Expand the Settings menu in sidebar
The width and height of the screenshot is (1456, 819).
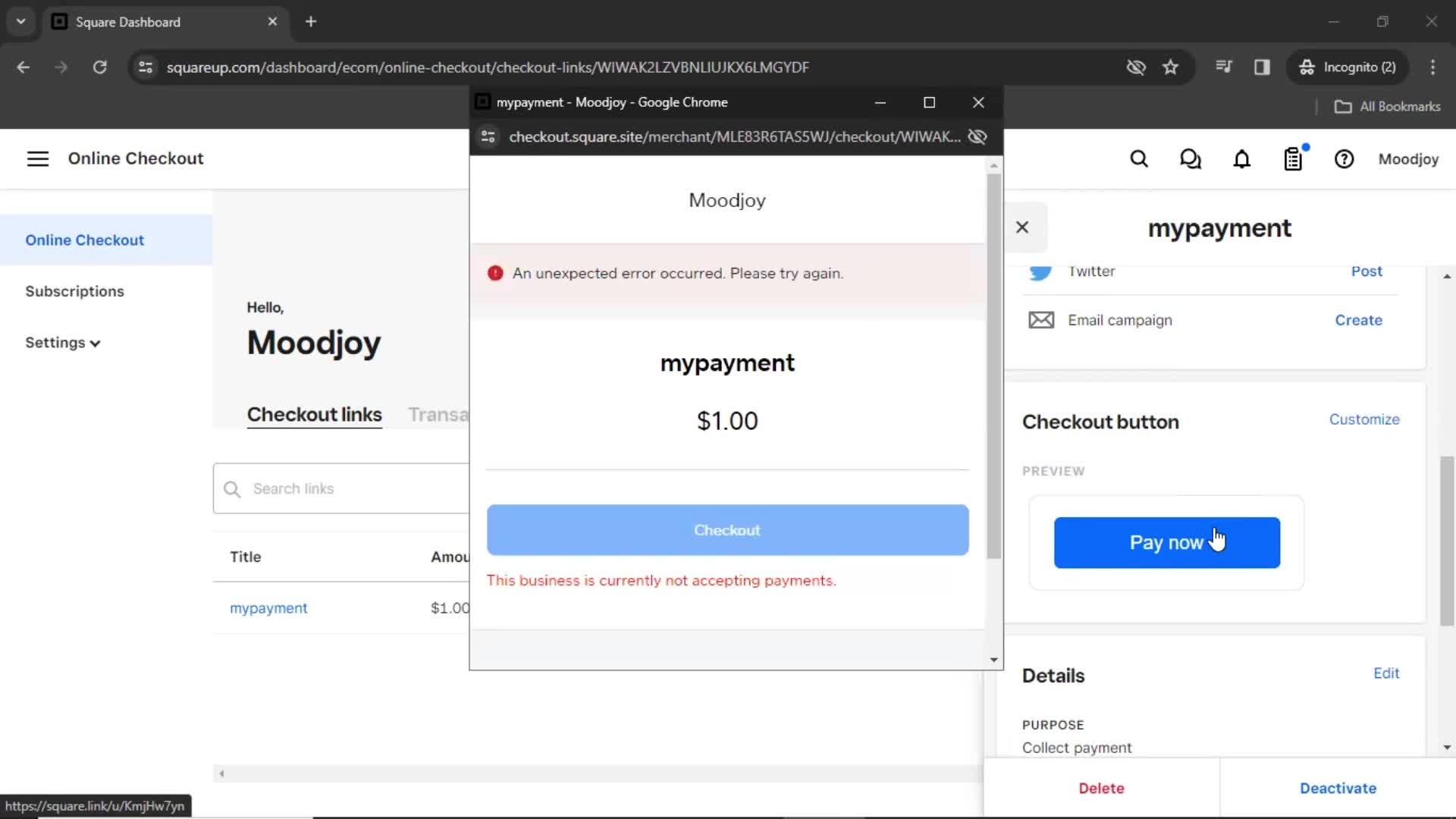pos(63,343)
